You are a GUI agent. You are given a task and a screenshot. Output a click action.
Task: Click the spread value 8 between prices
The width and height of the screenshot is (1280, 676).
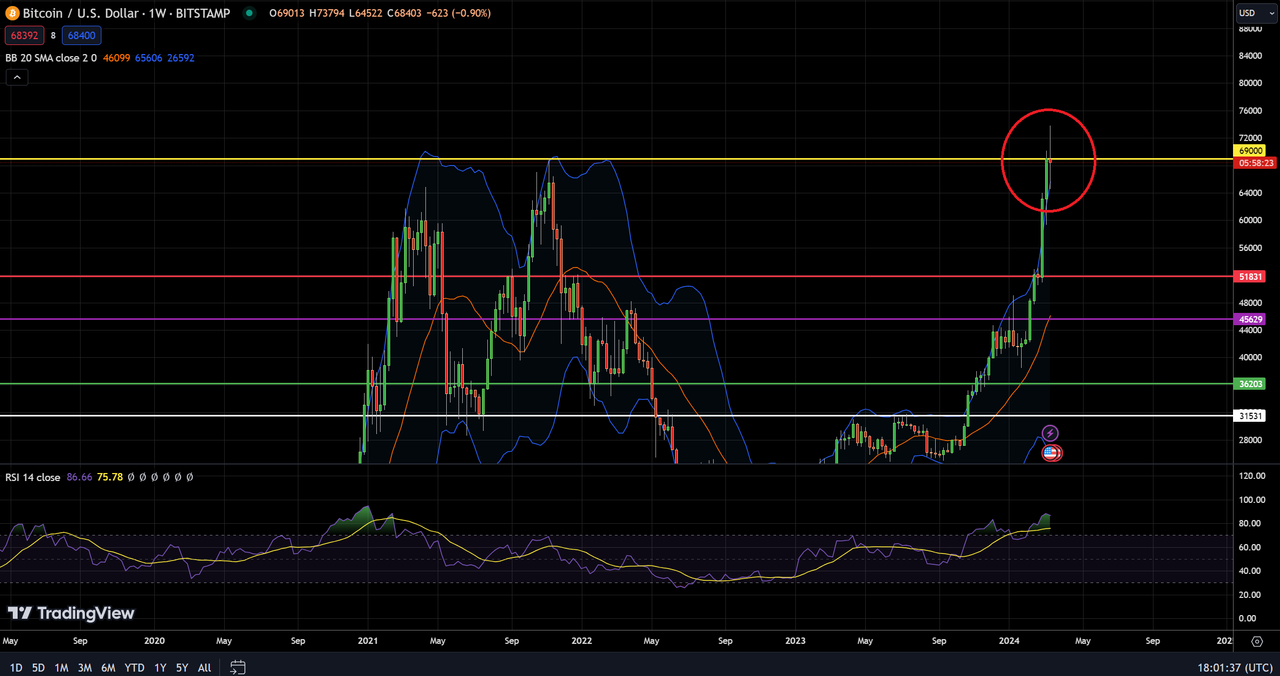[x=52, y=35]
